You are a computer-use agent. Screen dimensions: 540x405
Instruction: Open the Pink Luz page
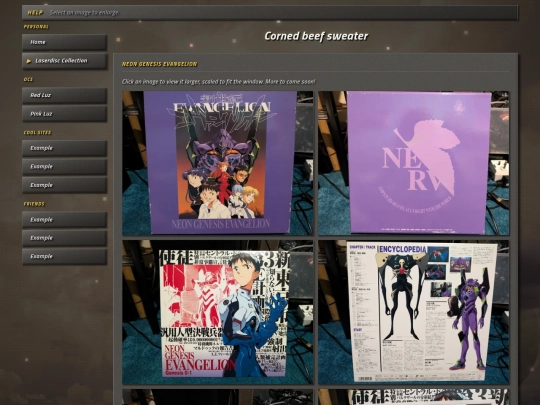(x=64, y=114)
